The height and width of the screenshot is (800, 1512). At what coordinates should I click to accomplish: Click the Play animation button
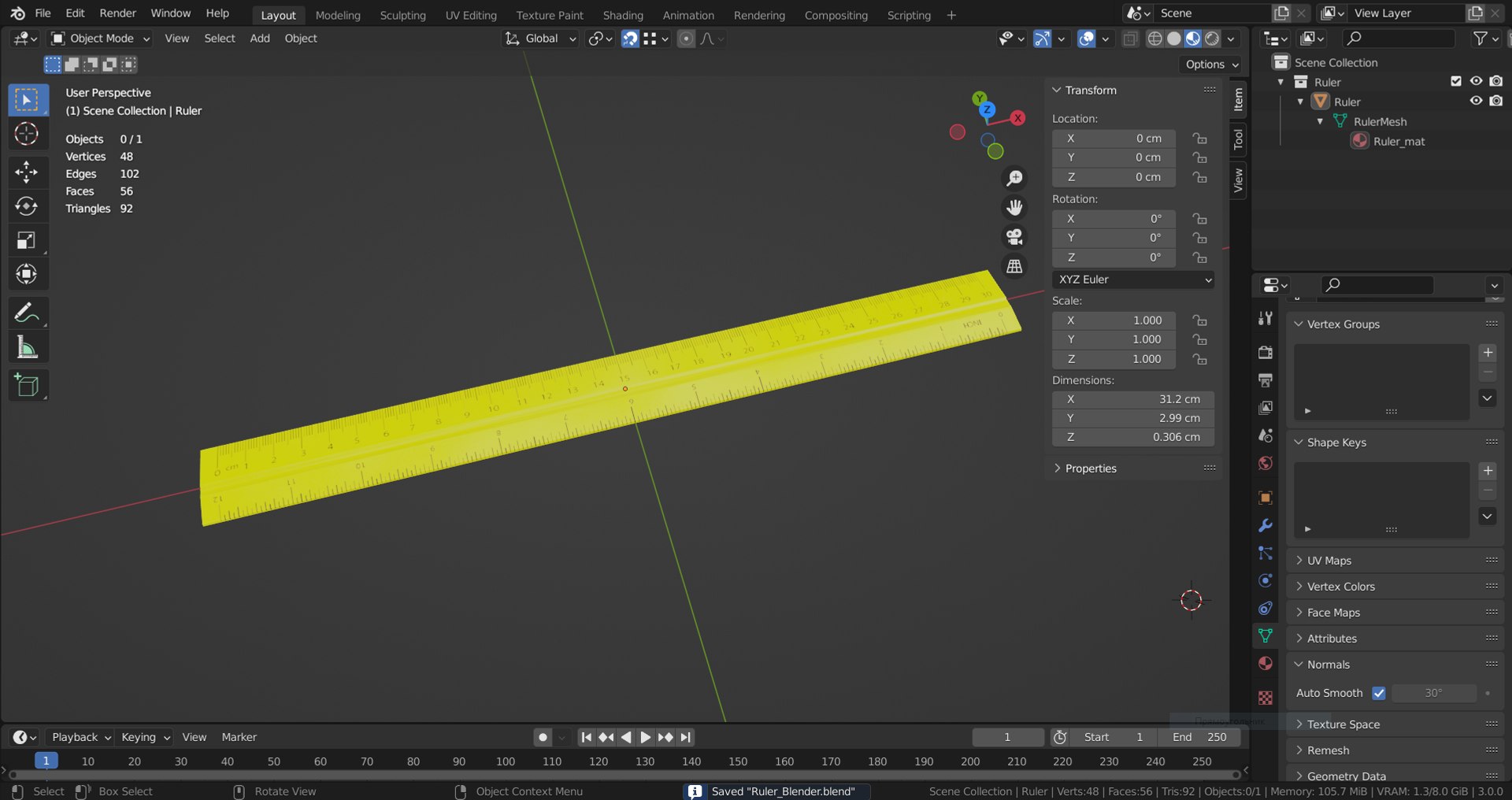click(x=645, y=737)
